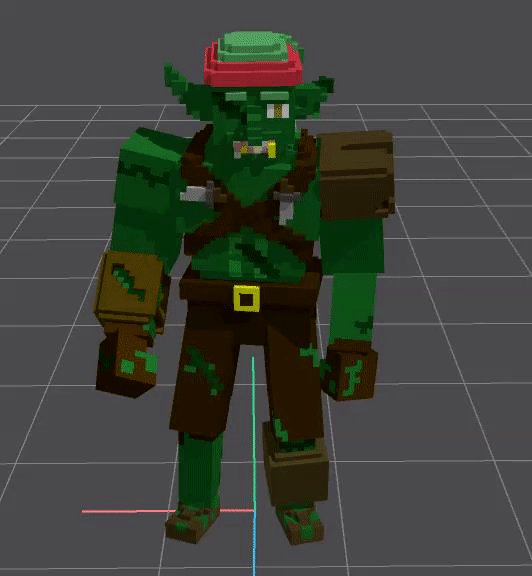Viewport: 532px width, 576px height.
Task: Click the goblin's white and yellow eye
Action: tap(278, 111)
